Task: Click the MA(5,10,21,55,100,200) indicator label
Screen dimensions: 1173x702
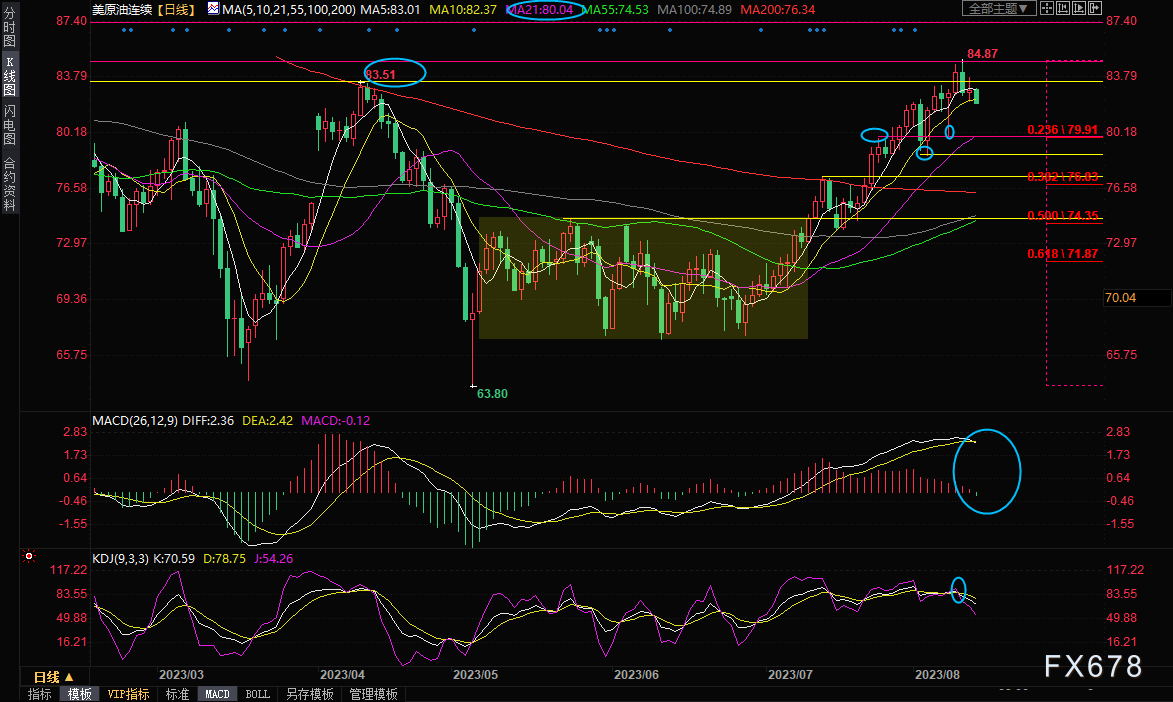Action: 290,10
